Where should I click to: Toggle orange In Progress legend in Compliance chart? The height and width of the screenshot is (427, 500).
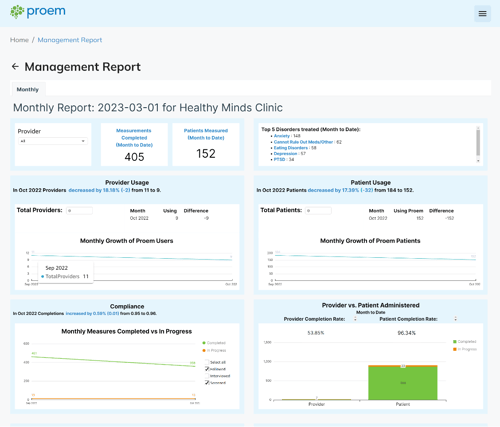tap(214, 351)
